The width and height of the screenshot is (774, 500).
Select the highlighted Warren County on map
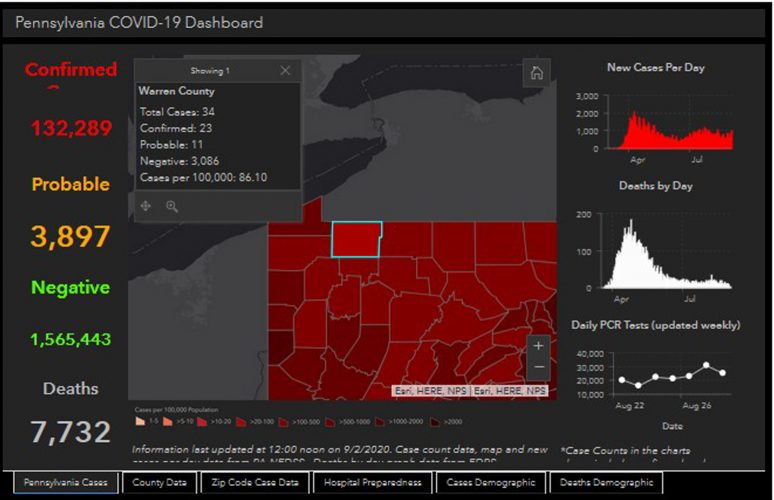356,239
